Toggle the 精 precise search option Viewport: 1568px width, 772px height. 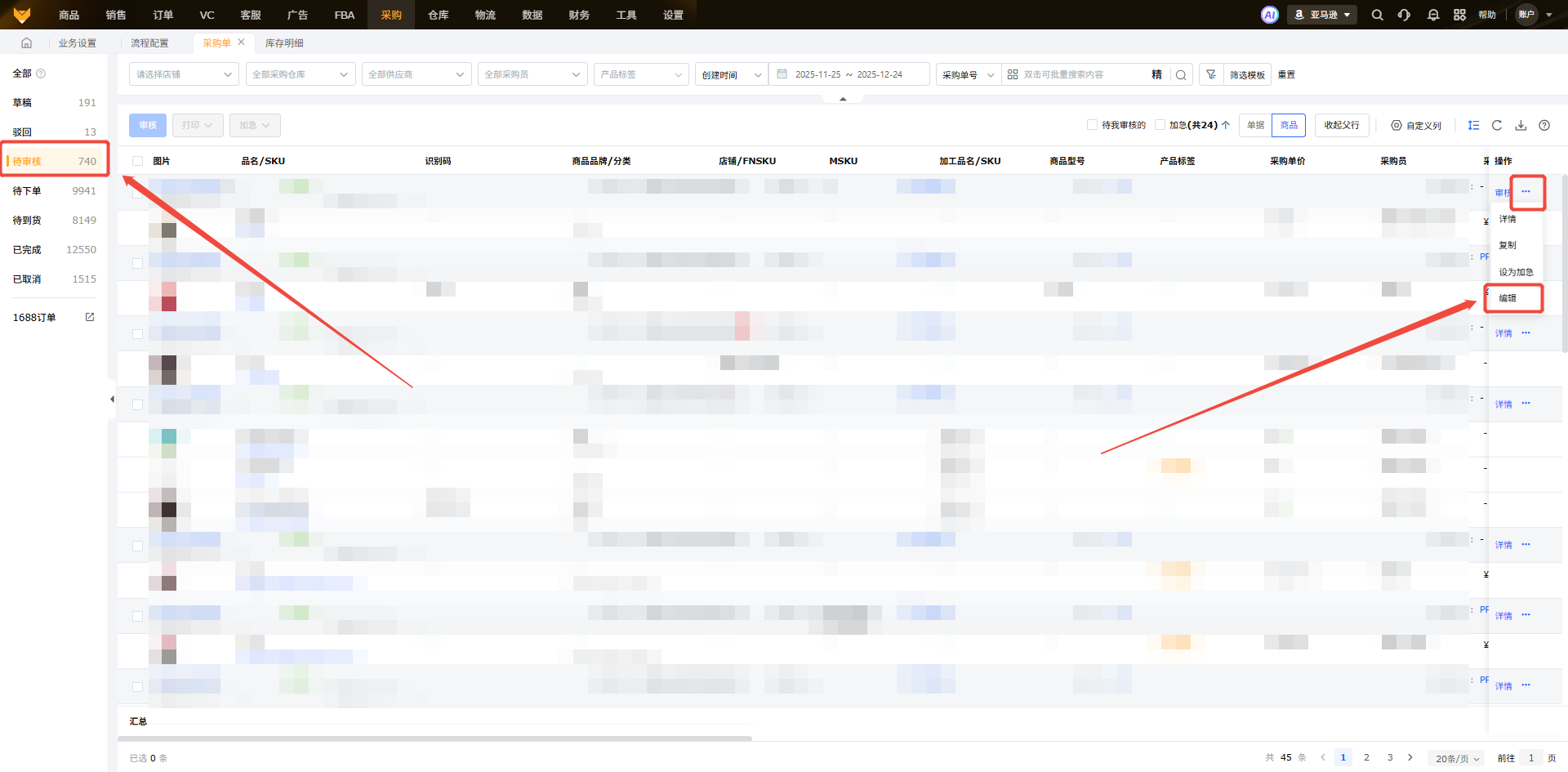pyautogui.click(x=1156, y=74)
